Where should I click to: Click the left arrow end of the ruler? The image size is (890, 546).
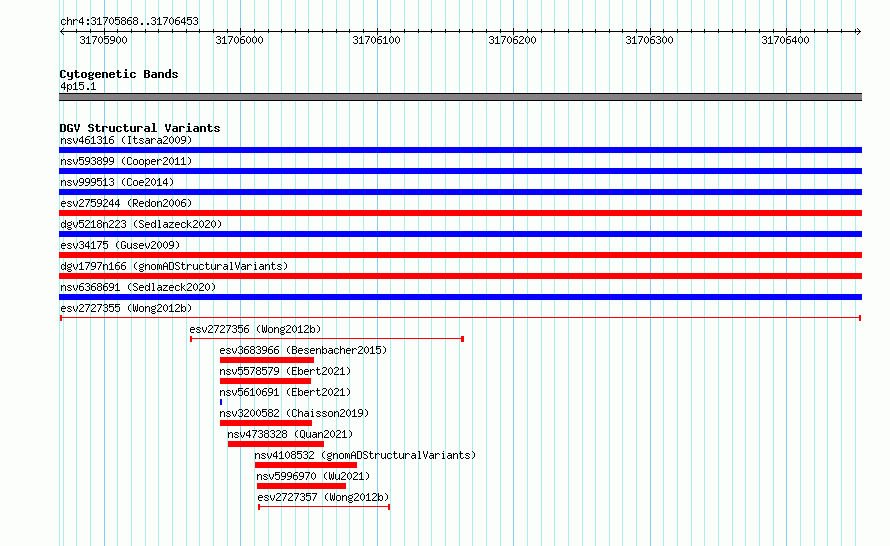pyautogui.click(x=62, y=31)
